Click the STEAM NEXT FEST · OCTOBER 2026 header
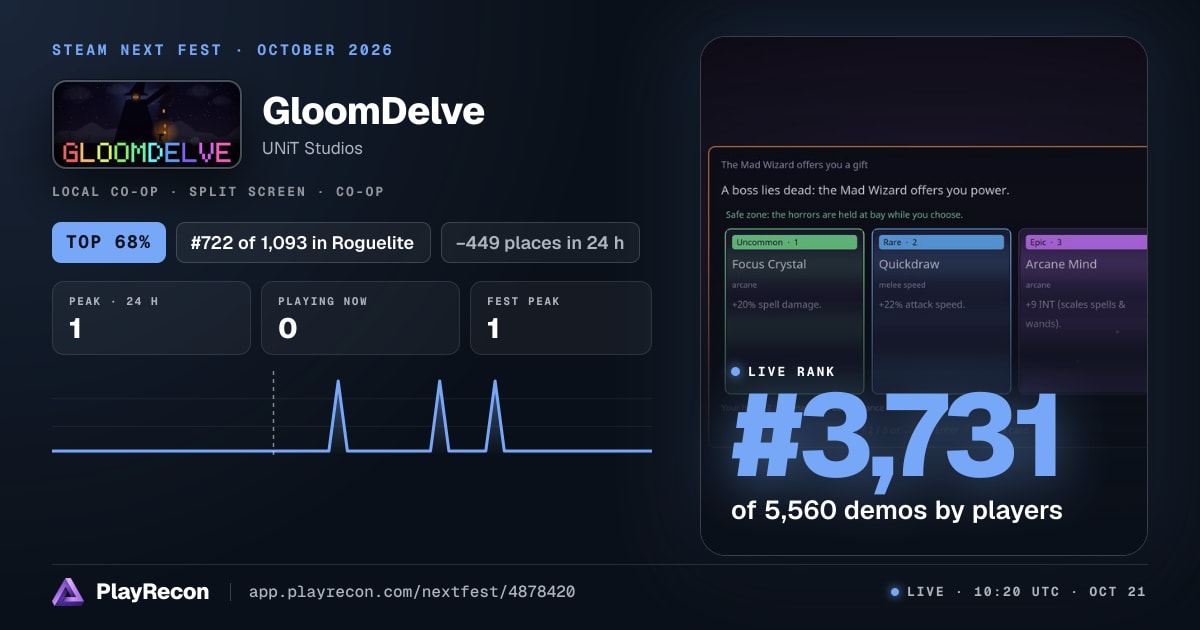The image size is (1200, 630). (x=222, y=50)
